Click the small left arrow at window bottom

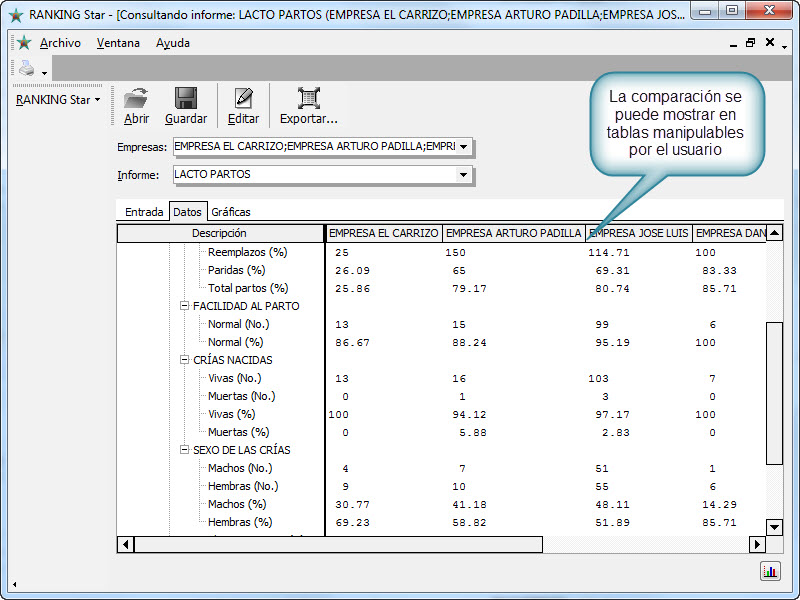(x=14, y=584)
